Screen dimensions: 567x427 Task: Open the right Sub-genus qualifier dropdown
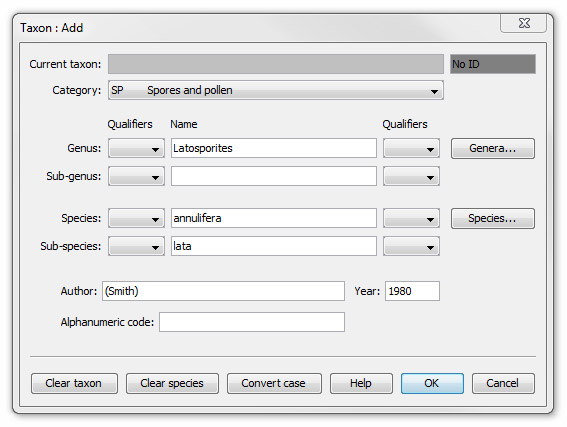point(412,176)
